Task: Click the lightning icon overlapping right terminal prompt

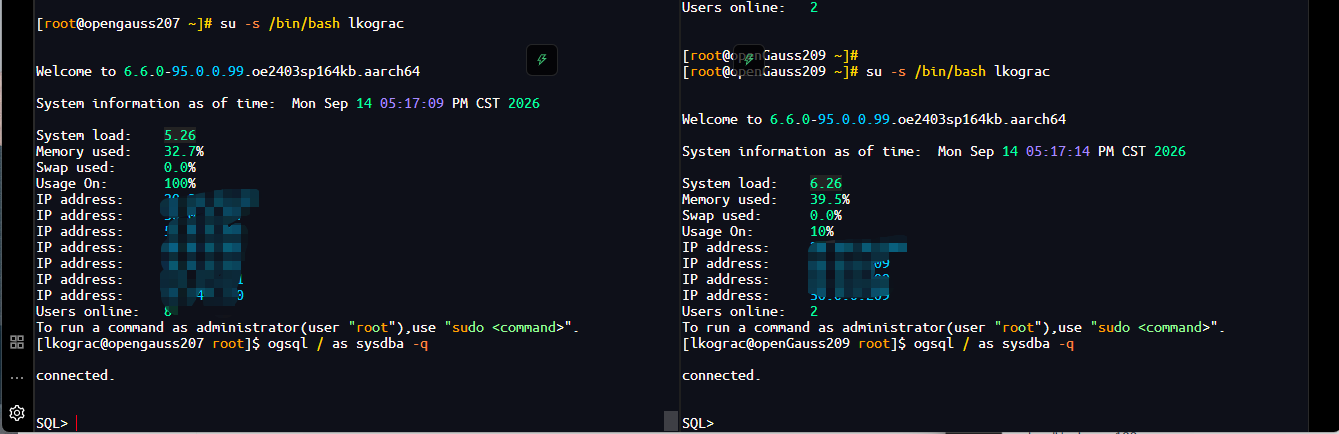Action: (x=747, y=59)
